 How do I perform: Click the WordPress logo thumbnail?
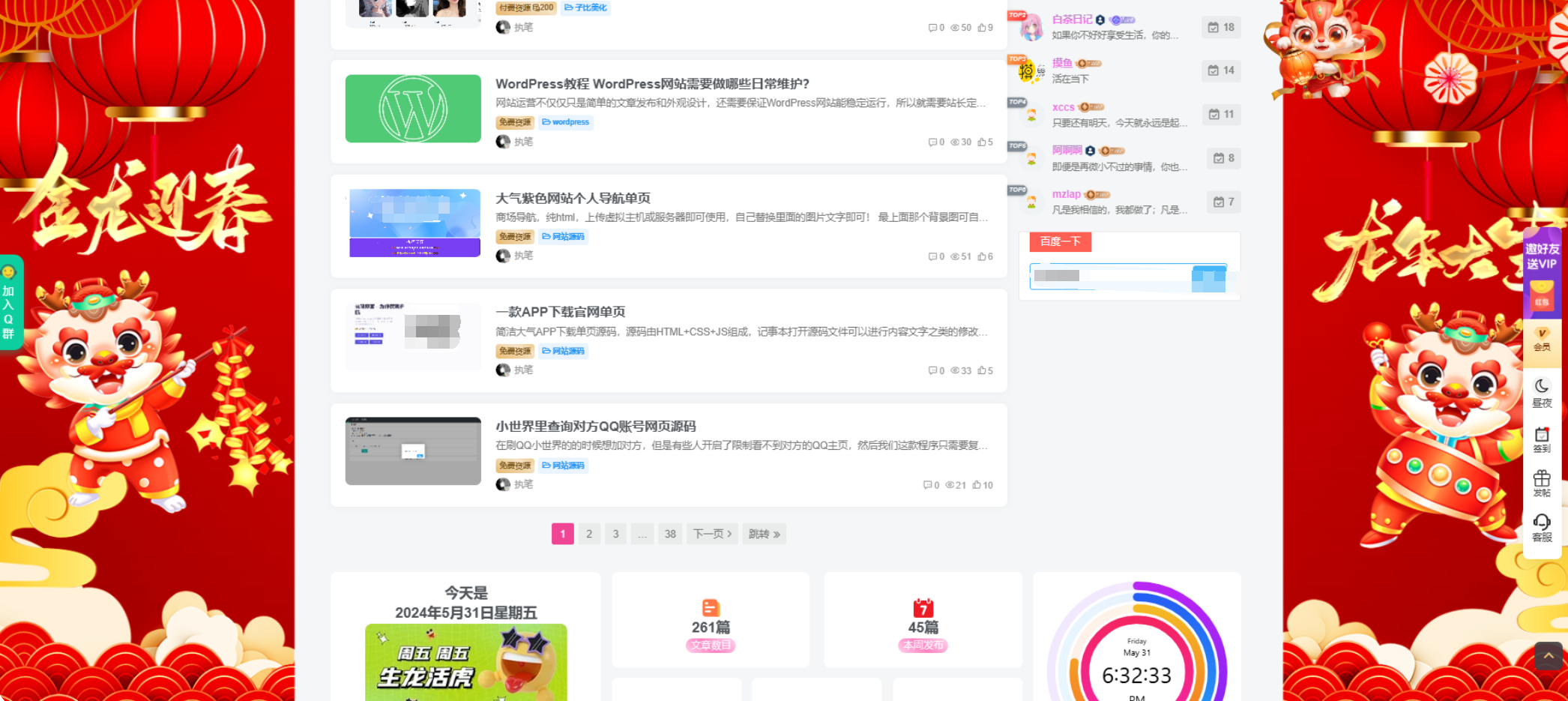pos(413,109)
